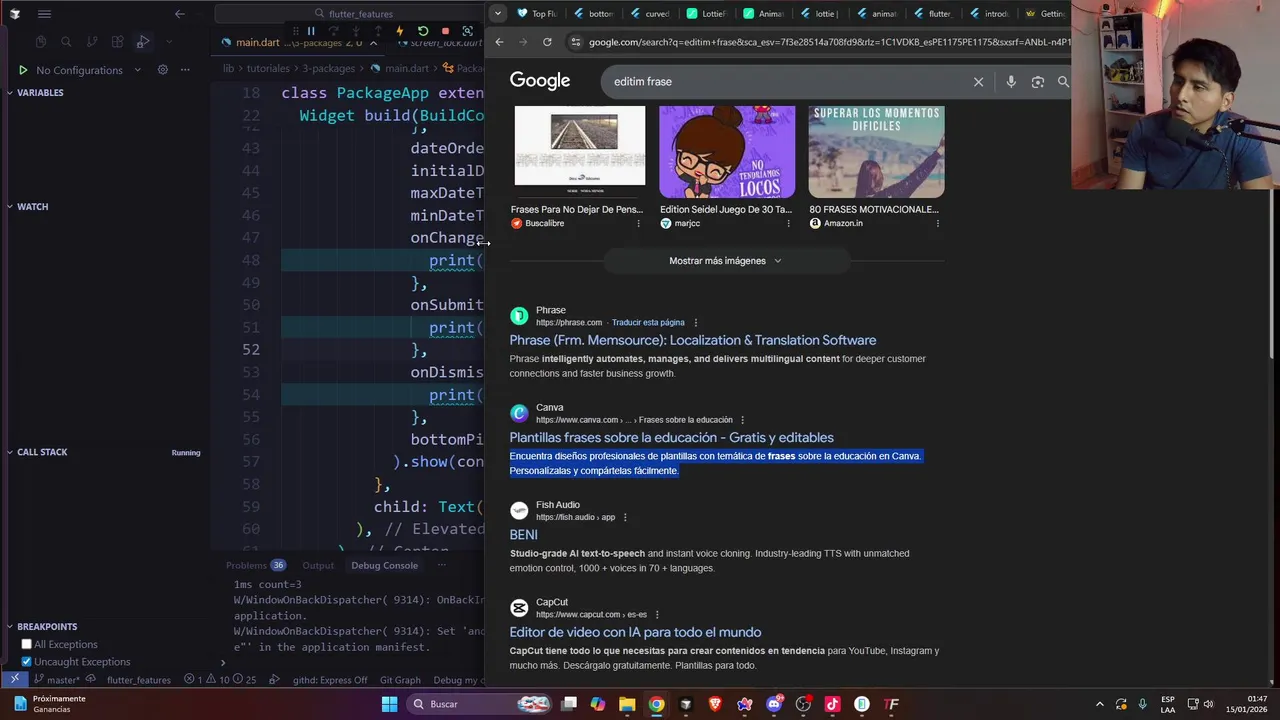The width and height of the screenshot is (1280, 720).
Task: Open the Source Control view icon
Action: [x=92, y=42]
